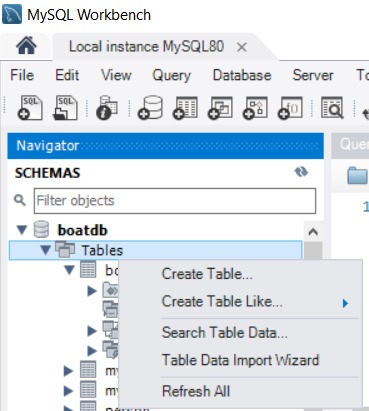
Task: Create a new SQL tab icon
Action: pyautogui.click(x=30, y=107)
